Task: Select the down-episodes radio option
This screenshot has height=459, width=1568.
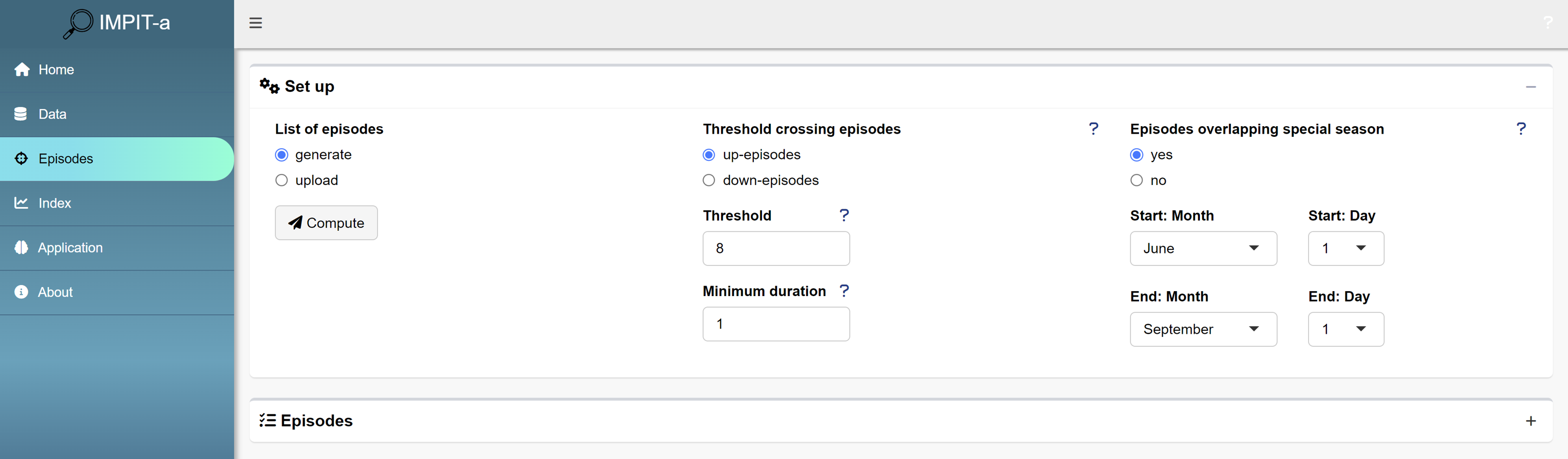Action: coord(709,180)
